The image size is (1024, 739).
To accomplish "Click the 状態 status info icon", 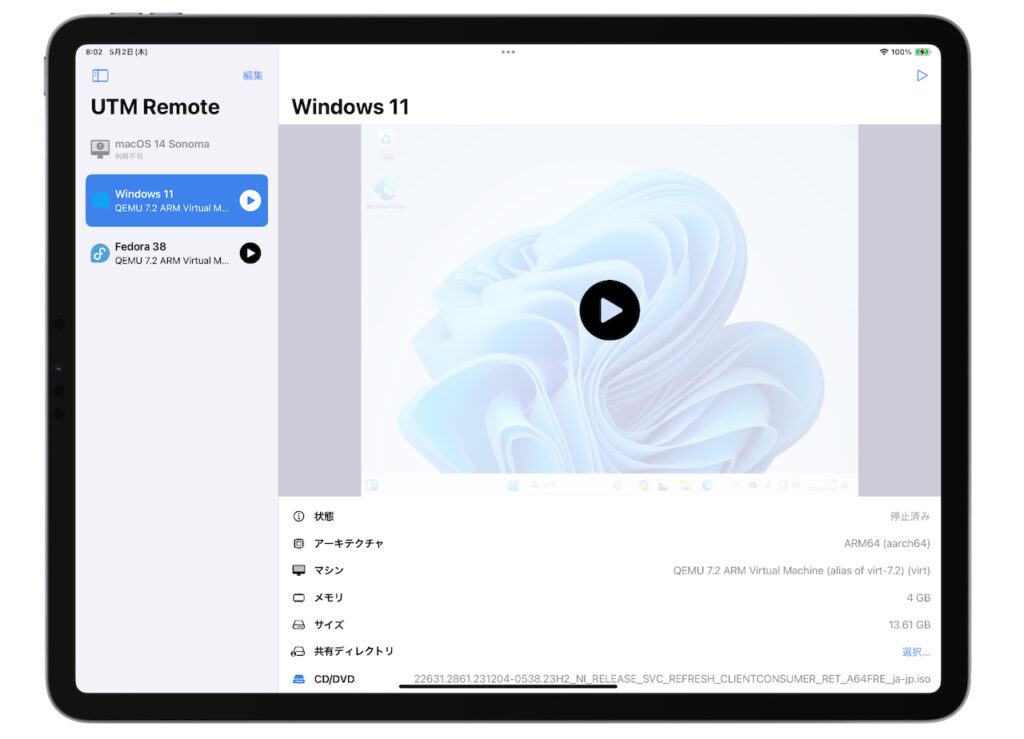I will tap(300, 516).
